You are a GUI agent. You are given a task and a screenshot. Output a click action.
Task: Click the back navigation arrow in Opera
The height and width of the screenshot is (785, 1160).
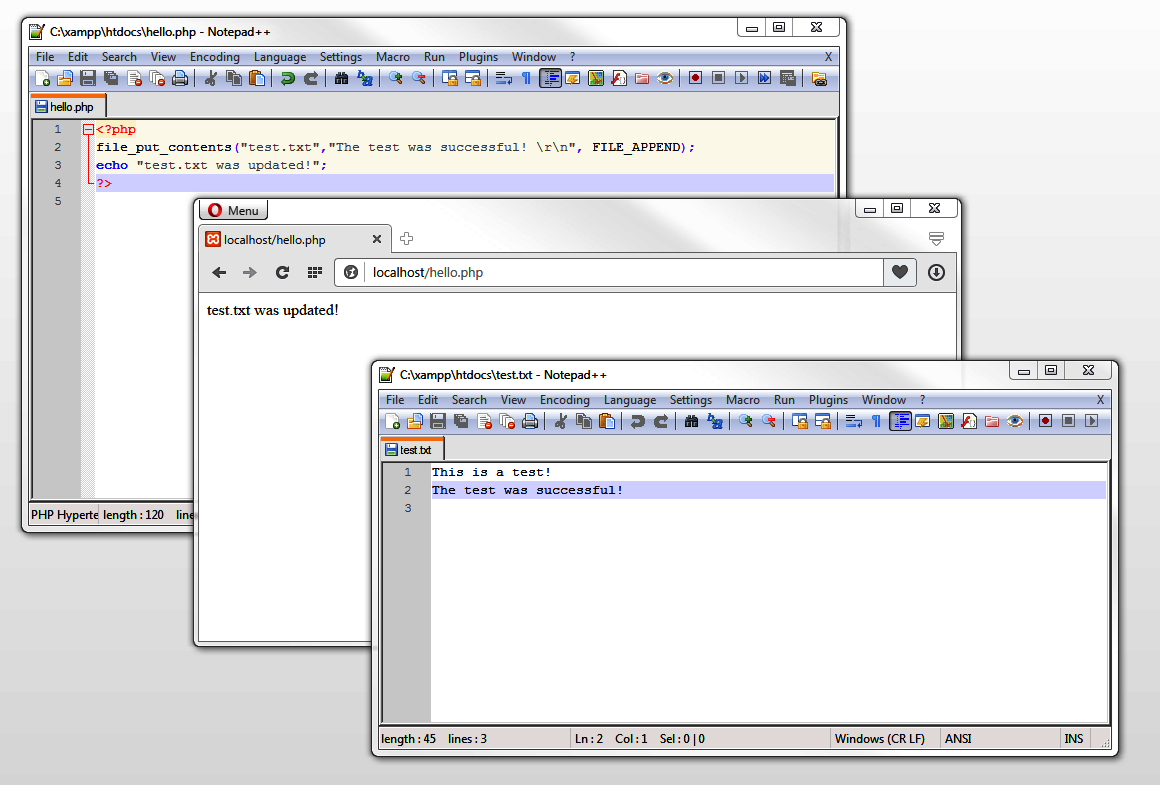pyautogui.click(x=220, y=272)
